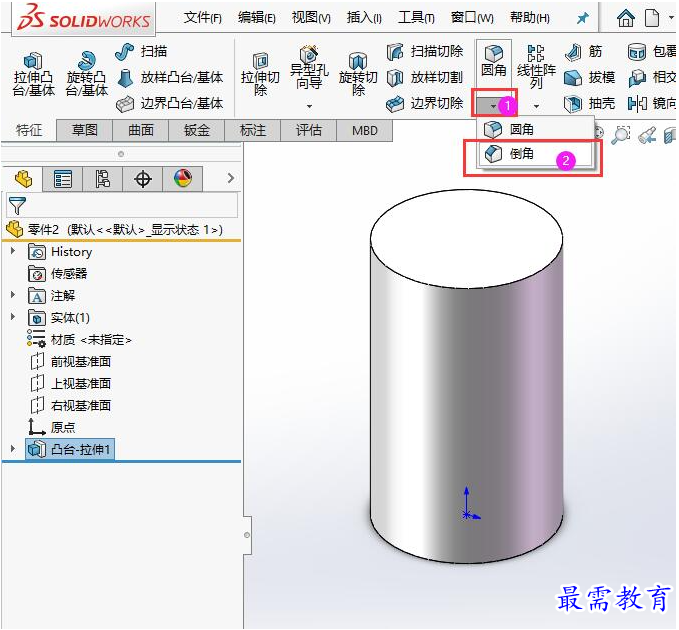The width and height of the screenshot is (679, 630).
Task: Select the 右视基准面 right plane
Action: coord(71,406)
